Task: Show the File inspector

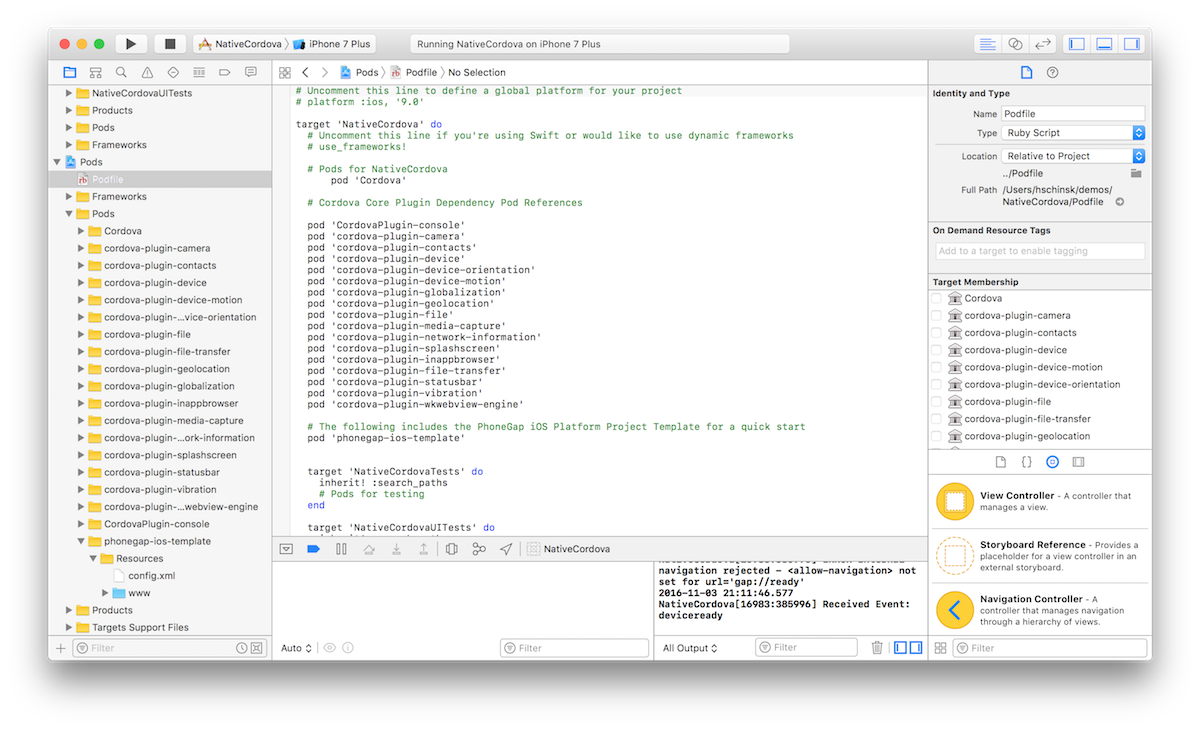Action: pos(1026,72)
